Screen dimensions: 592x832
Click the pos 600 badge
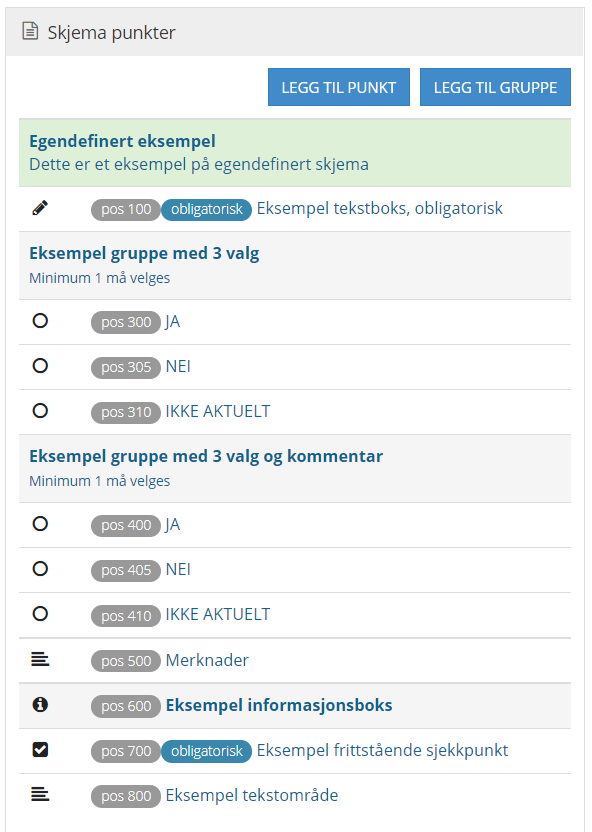[126, 706]
